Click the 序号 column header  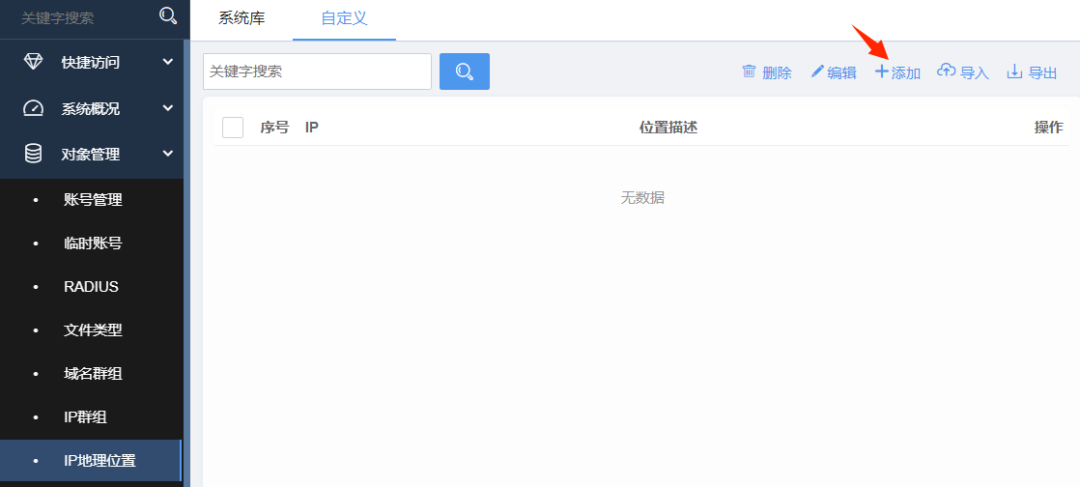tap(274, 127)
